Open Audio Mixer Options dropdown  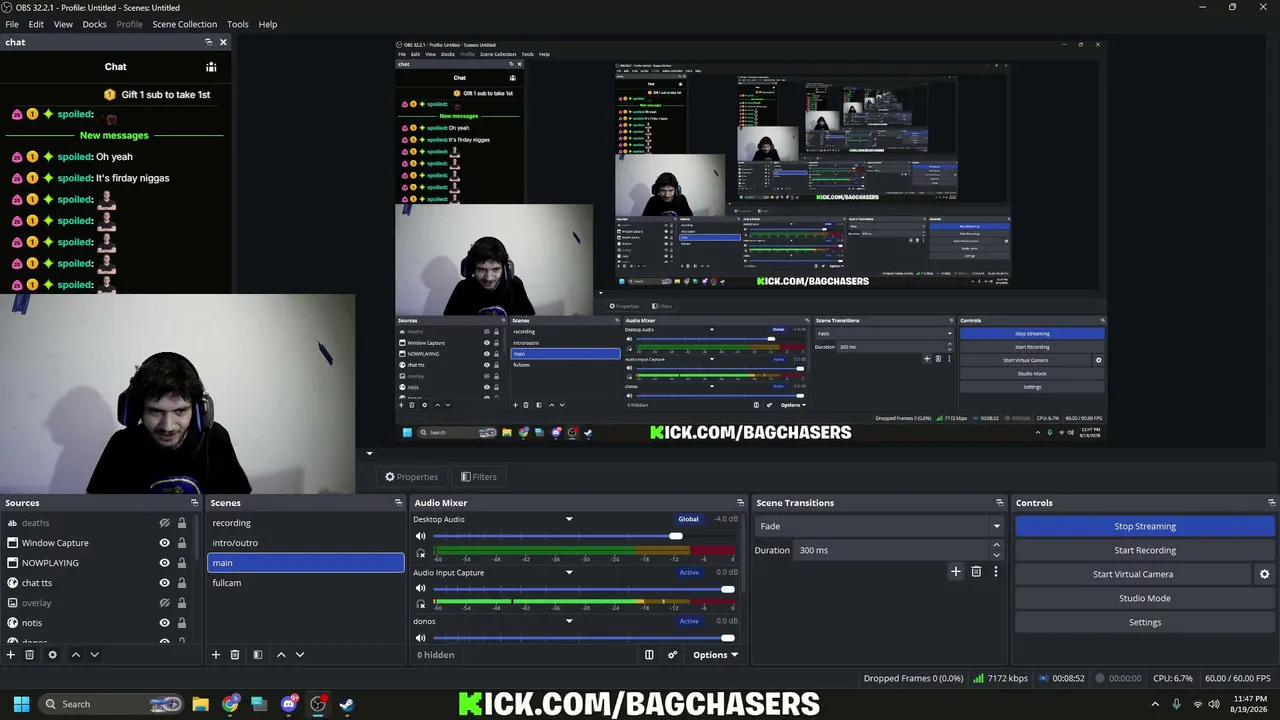(715, 655)
